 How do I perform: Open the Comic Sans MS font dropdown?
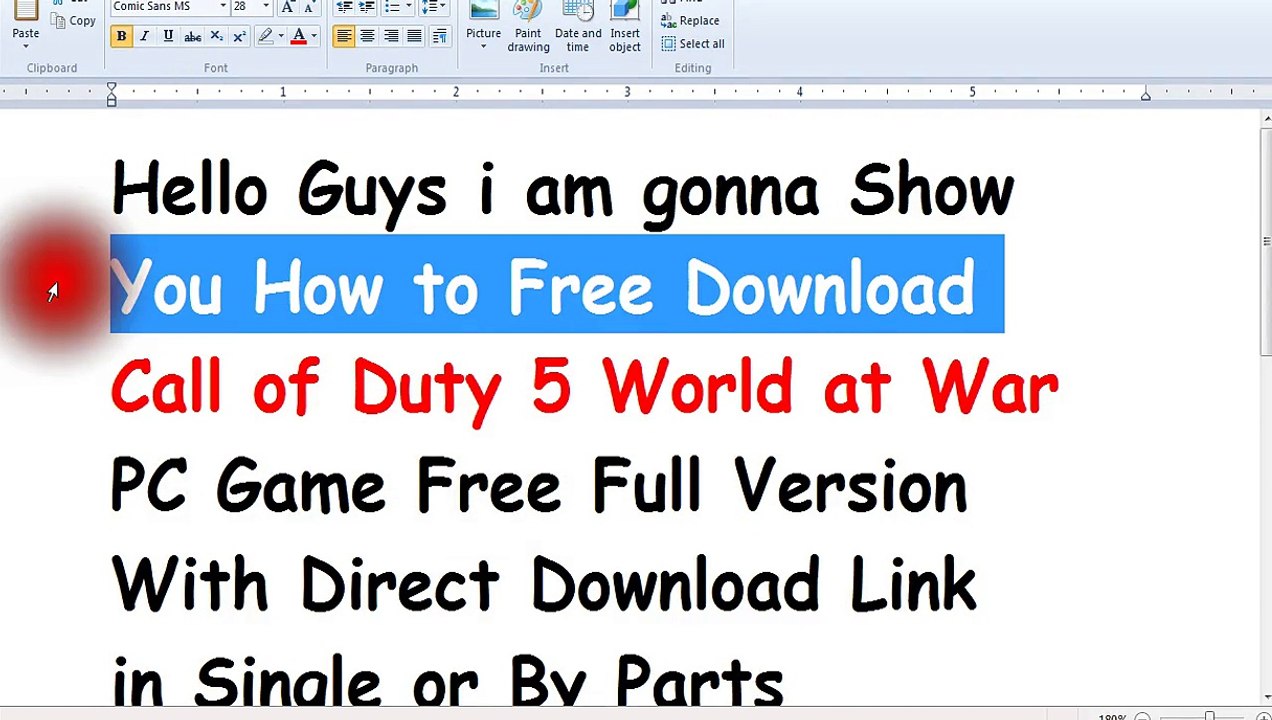coord(222,7)
